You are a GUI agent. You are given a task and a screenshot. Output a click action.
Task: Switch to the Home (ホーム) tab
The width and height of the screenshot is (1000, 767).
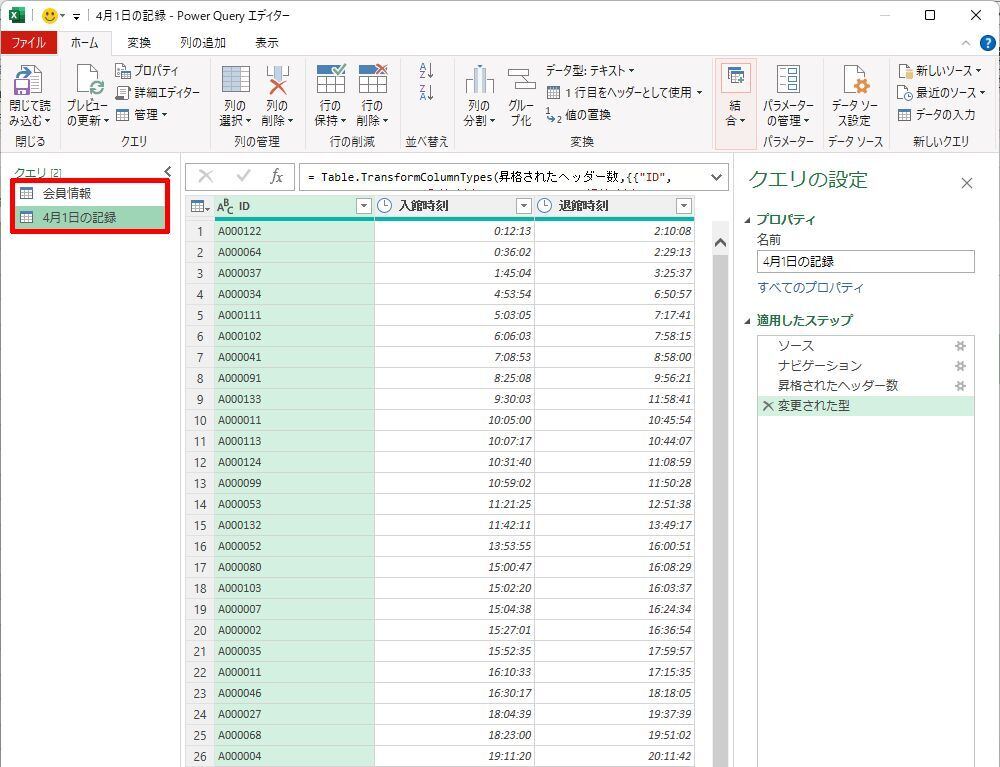coord(84,43)
